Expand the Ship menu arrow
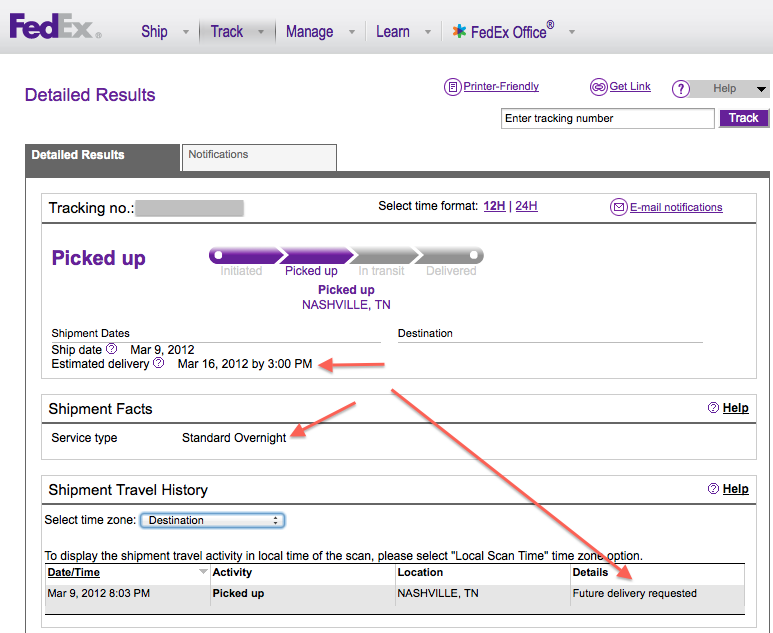This screenshot has width=773, height=633. [x=186, y=32]
